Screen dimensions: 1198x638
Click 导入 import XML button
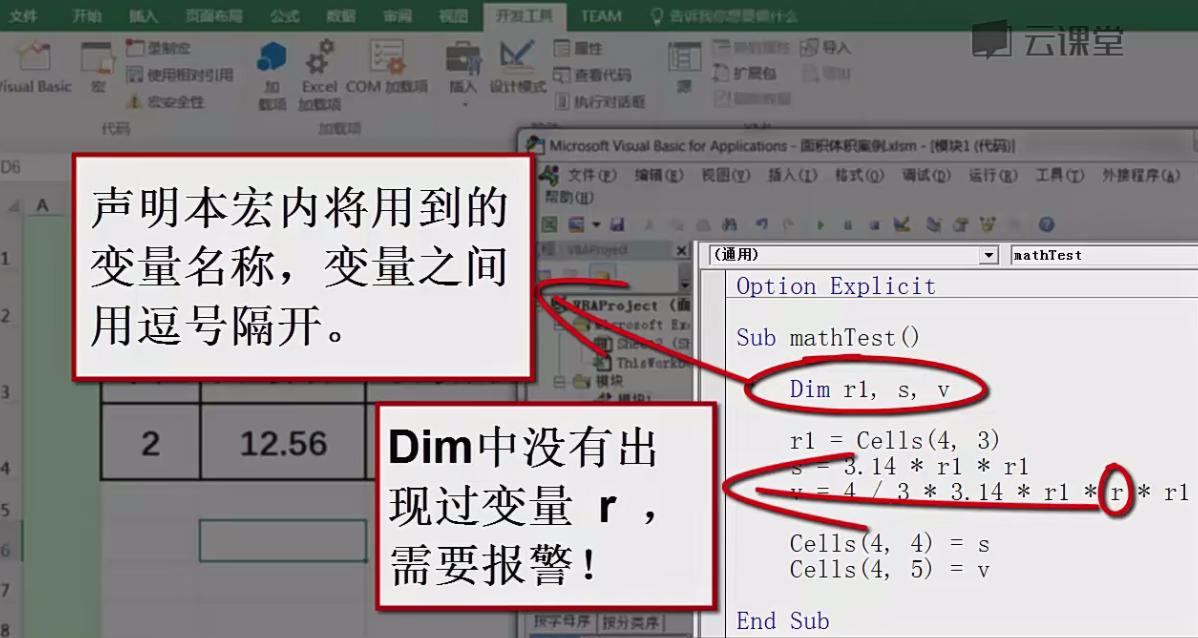click(x=825, y=48)
